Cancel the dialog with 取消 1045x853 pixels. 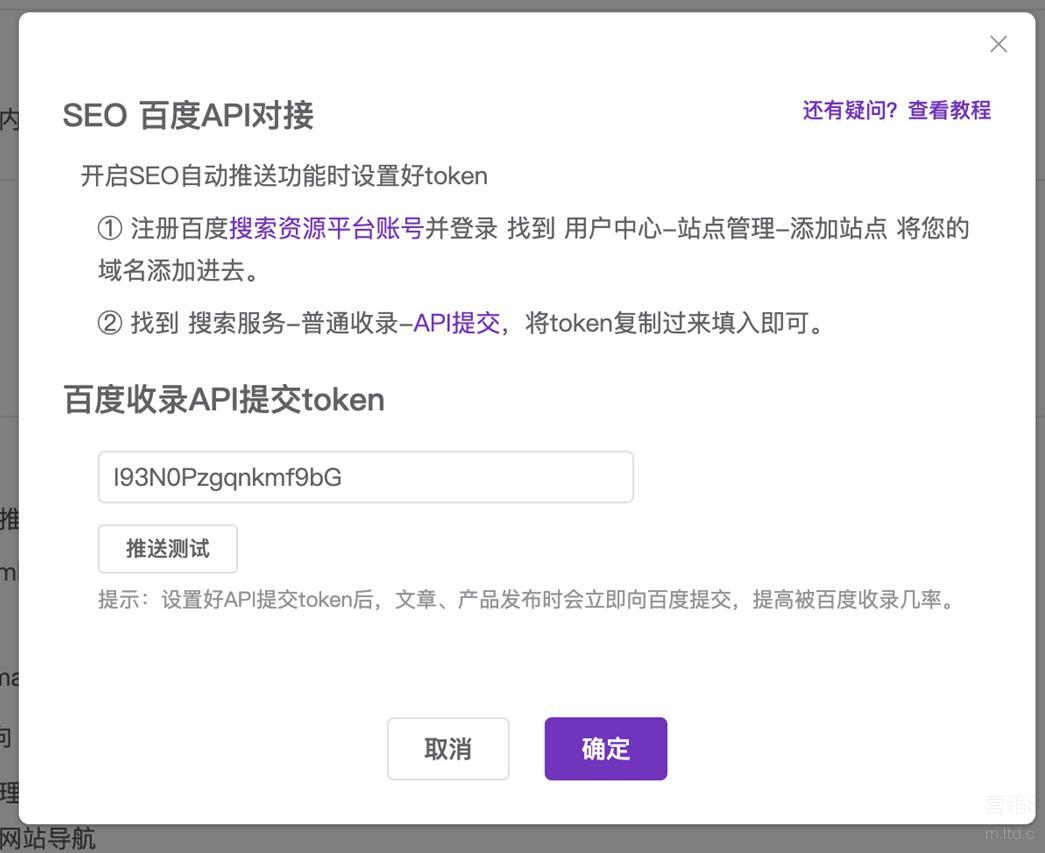448,749
